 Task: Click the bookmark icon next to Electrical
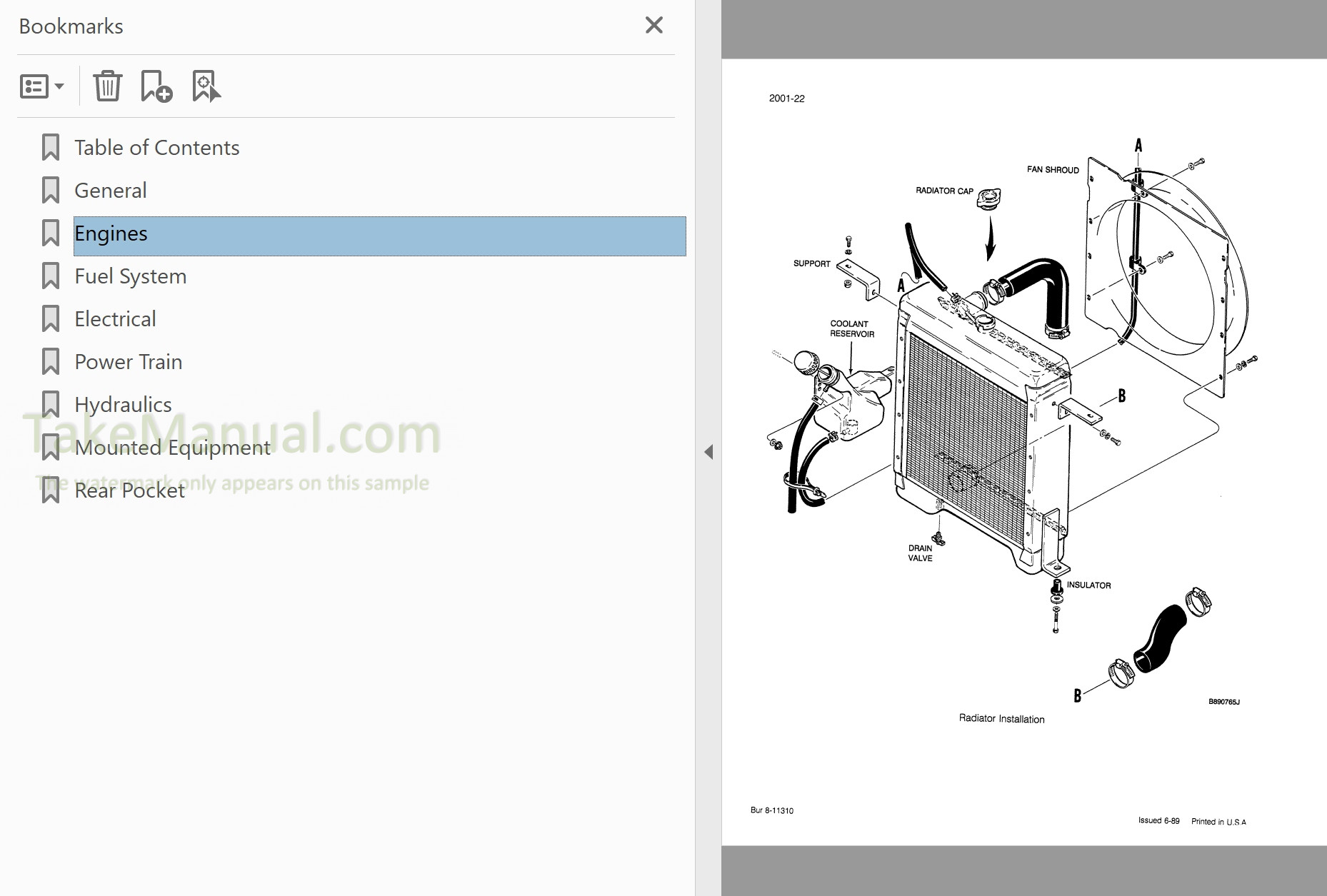click(x=51, y=318)
